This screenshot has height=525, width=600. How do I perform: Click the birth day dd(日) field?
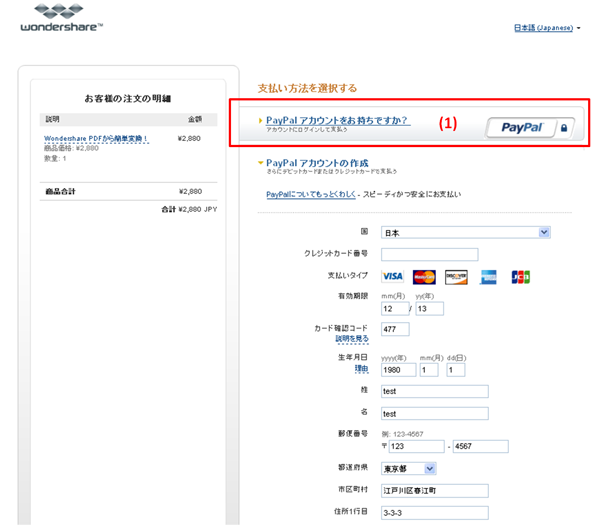tap(456, 370)
